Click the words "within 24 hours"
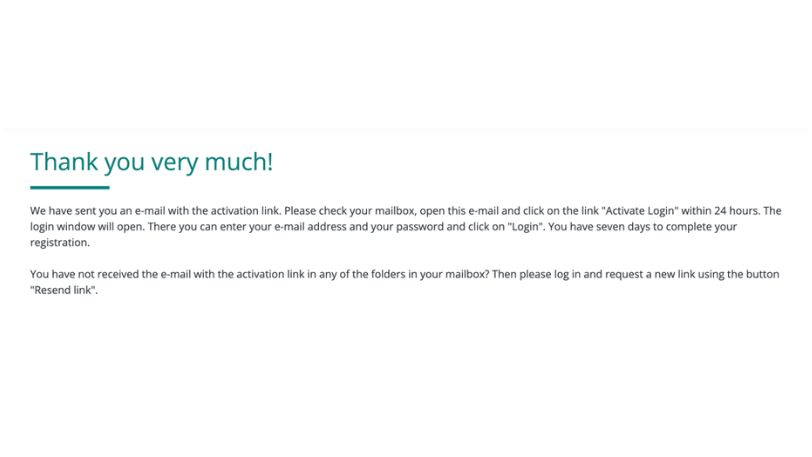This screenshot has height=457, width=812. click(x=720, y=211)
